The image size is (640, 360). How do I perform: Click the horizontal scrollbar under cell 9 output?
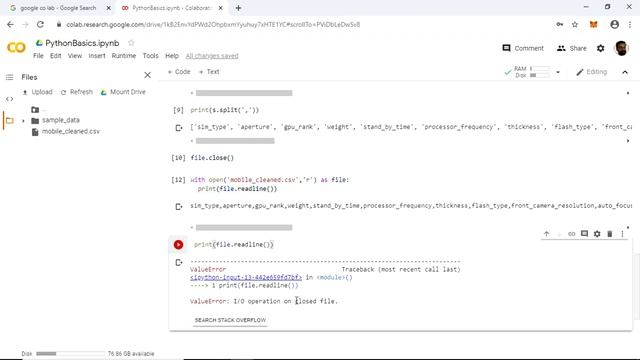(x=235, y=141)
